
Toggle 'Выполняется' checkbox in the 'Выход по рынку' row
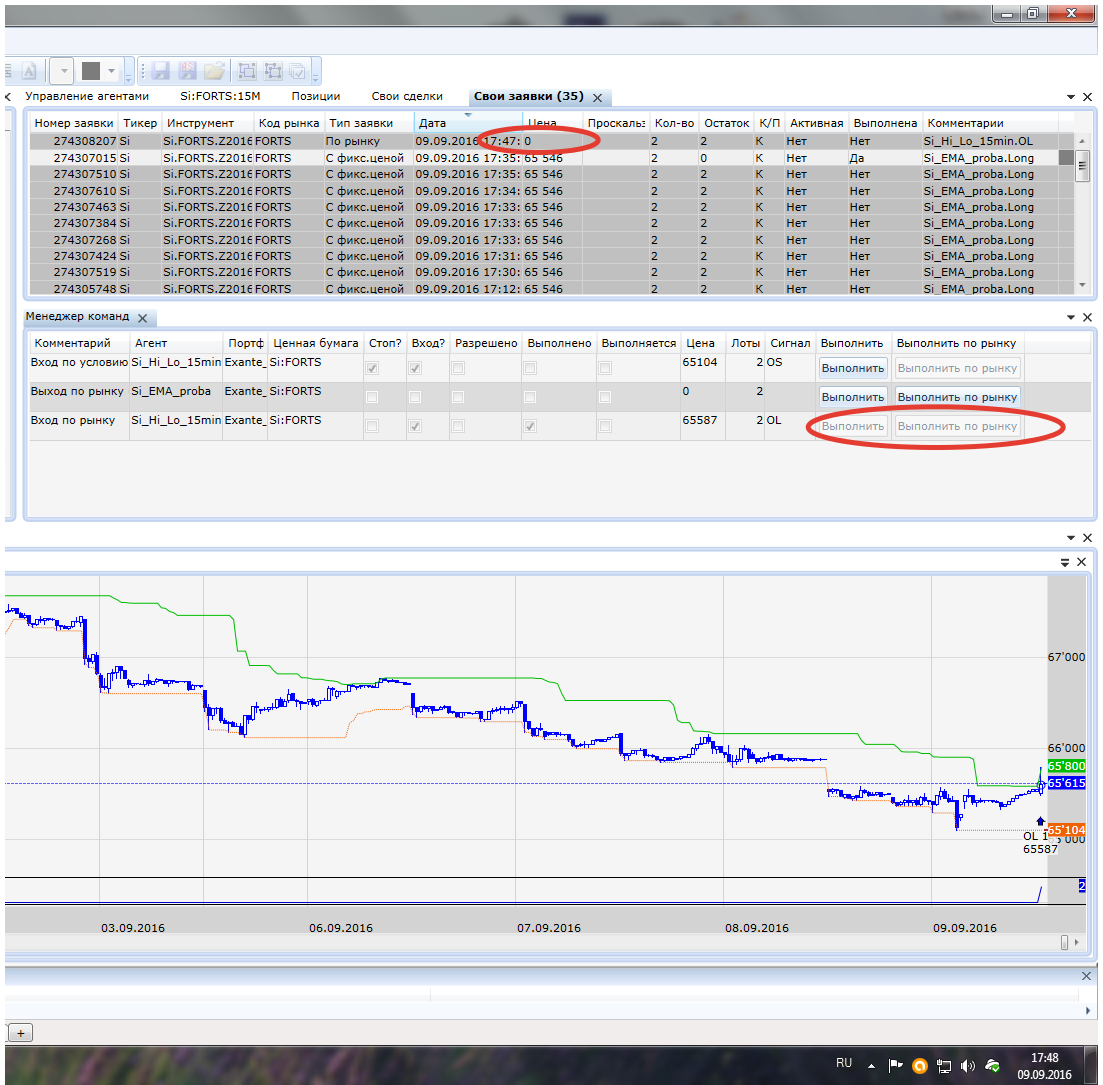pos(605,397)
